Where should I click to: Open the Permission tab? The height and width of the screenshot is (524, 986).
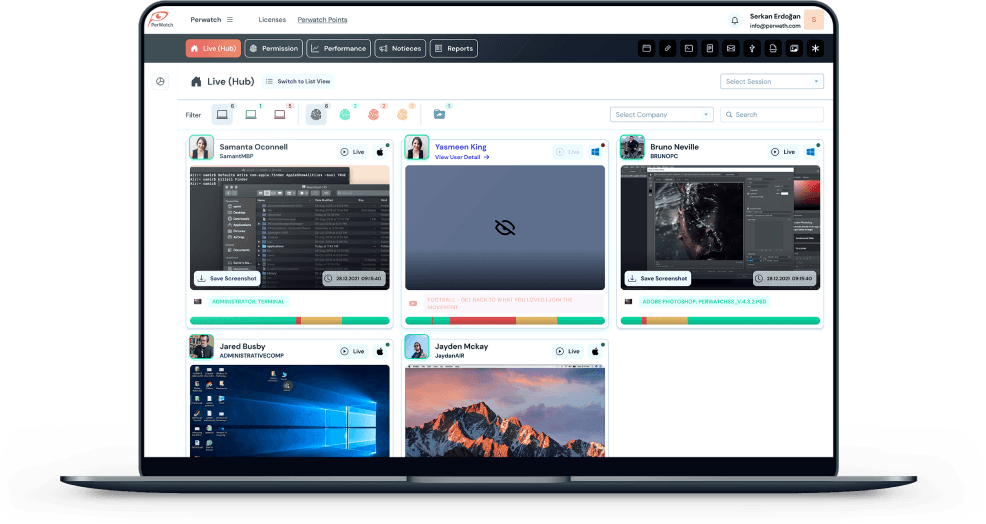tap(274, 48)
